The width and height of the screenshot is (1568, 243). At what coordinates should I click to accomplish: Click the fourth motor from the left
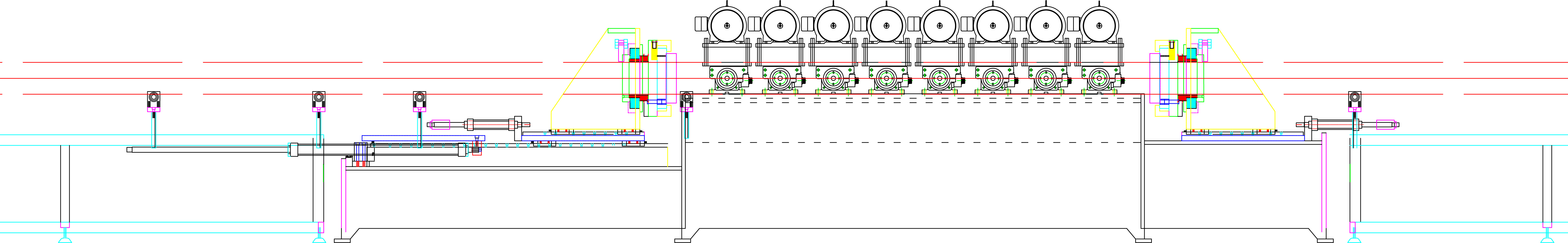pos(886,26)
